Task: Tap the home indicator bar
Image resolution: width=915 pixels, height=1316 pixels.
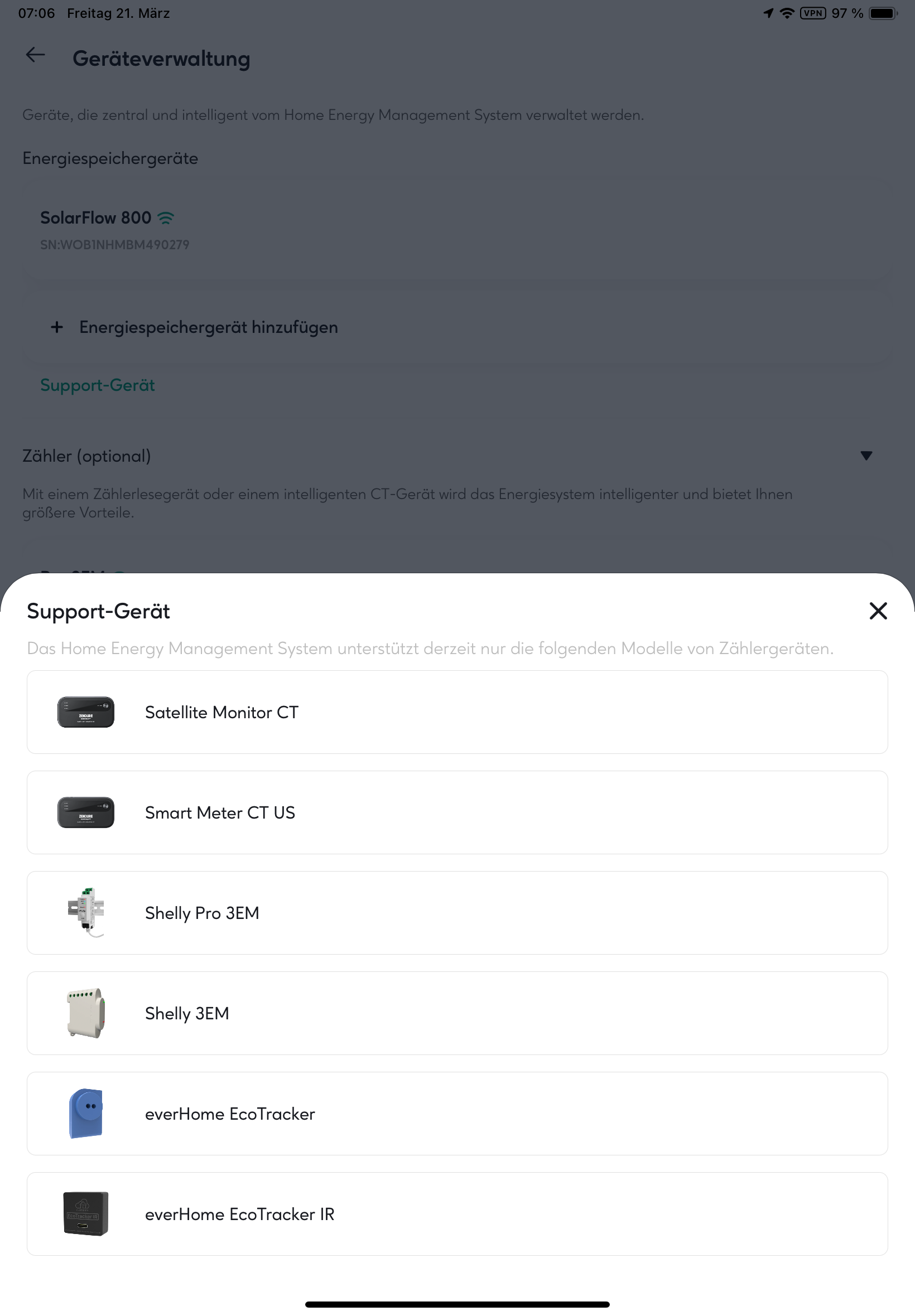Action: pyautogui.click(x=457, y=1304)
